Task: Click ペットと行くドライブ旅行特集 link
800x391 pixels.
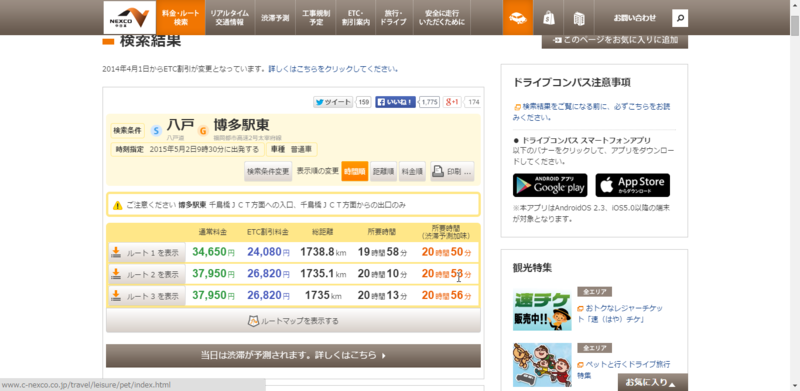Action: 623,370
